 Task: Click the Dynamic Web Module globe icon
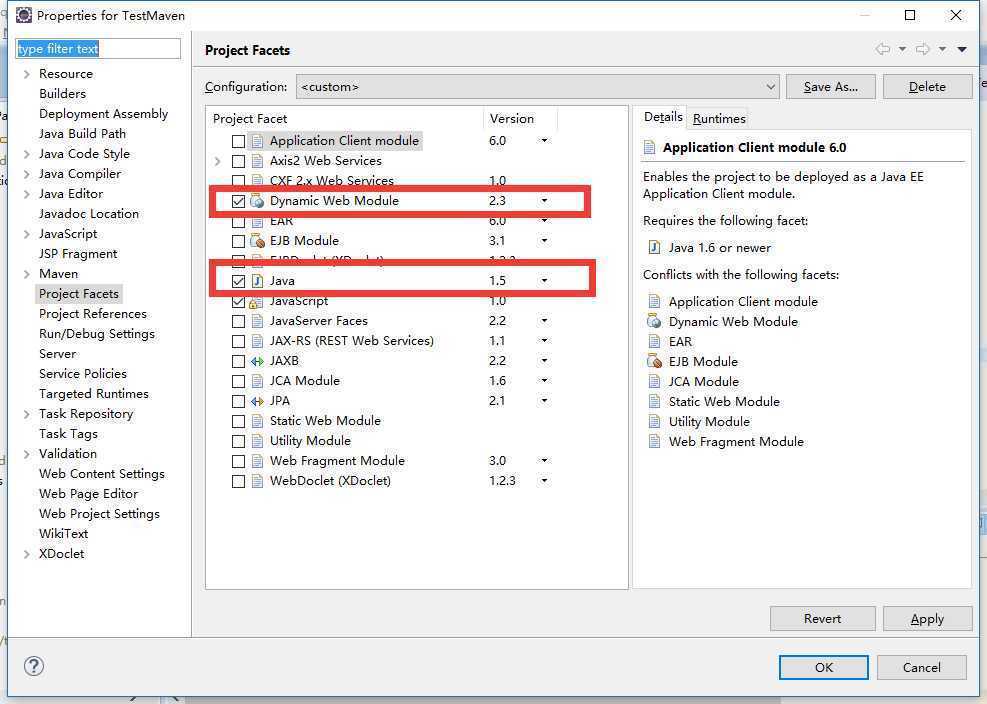(257, 201)
